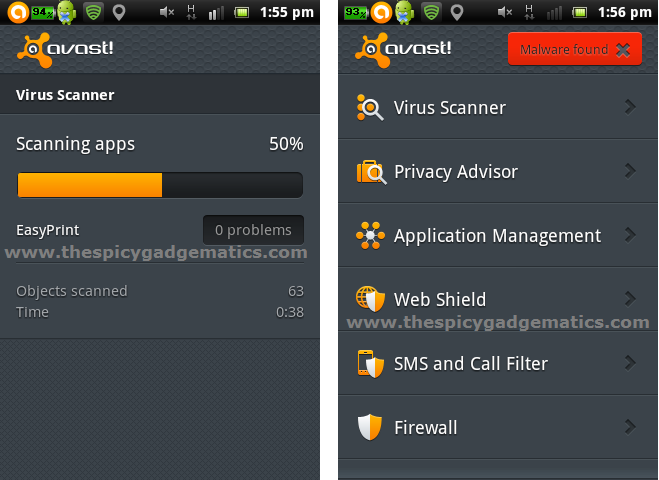The height and width of the screenshot is (480, 659).
Task: Expand the Virus Scanner chevron arrow
Action: [x=630, y=107]
